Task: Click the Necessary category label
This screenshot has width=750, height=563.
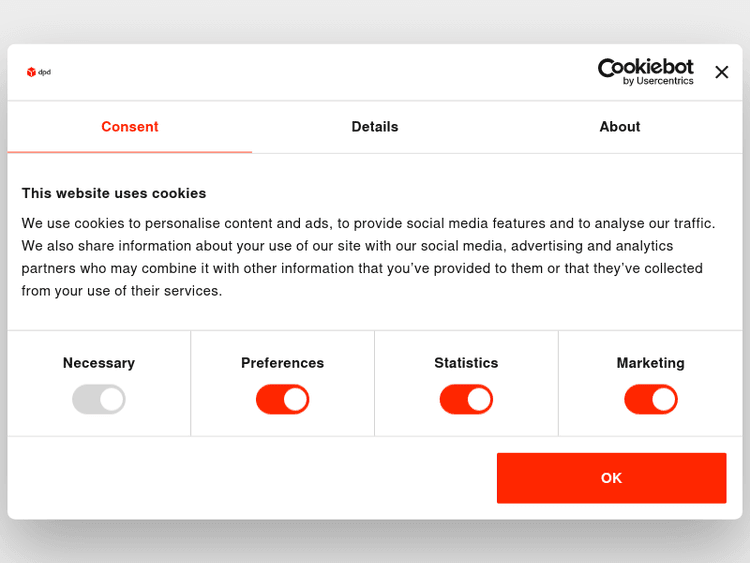Action: coord(99,363)
